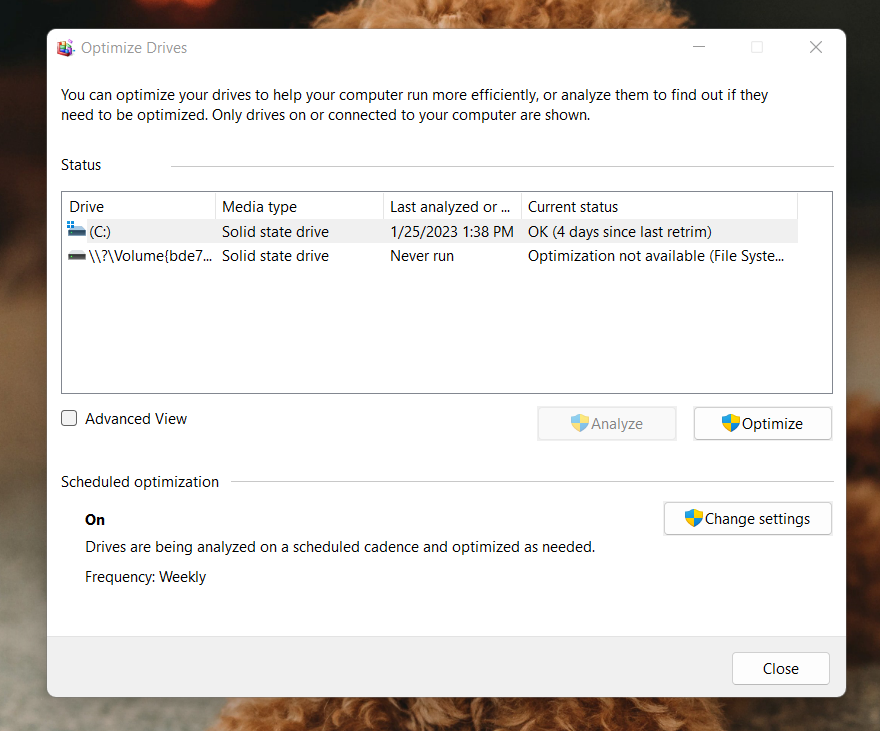This screenshot has height=731, width=880.
Task: Click the 'Advanced View' label text
Action: point(136,419)
